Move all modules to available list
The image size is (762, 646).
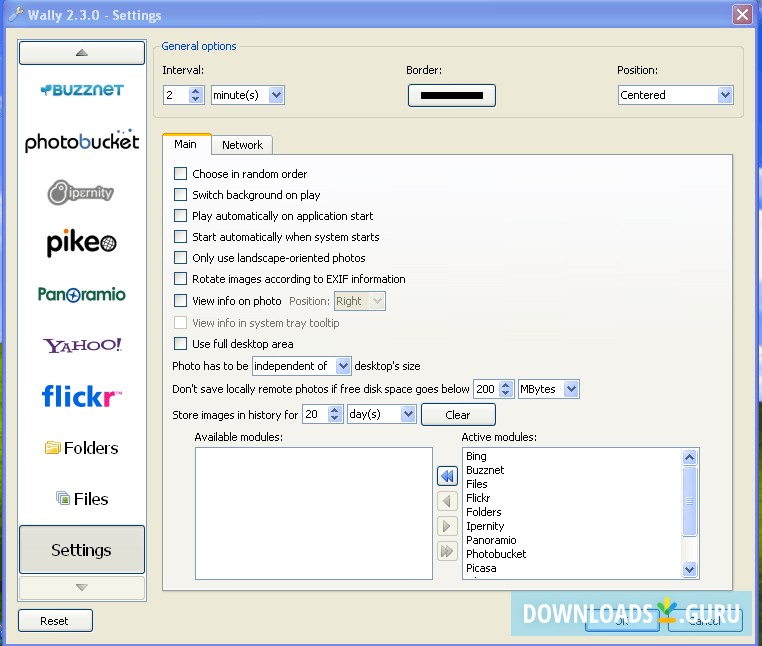pos(447,476)
